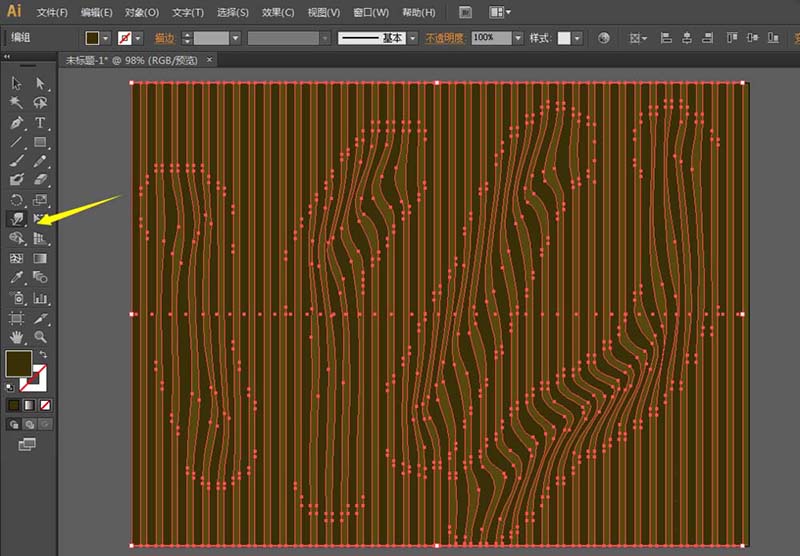Open Recolor Artwork from control bar
The image size is (800, 556).
604,38
